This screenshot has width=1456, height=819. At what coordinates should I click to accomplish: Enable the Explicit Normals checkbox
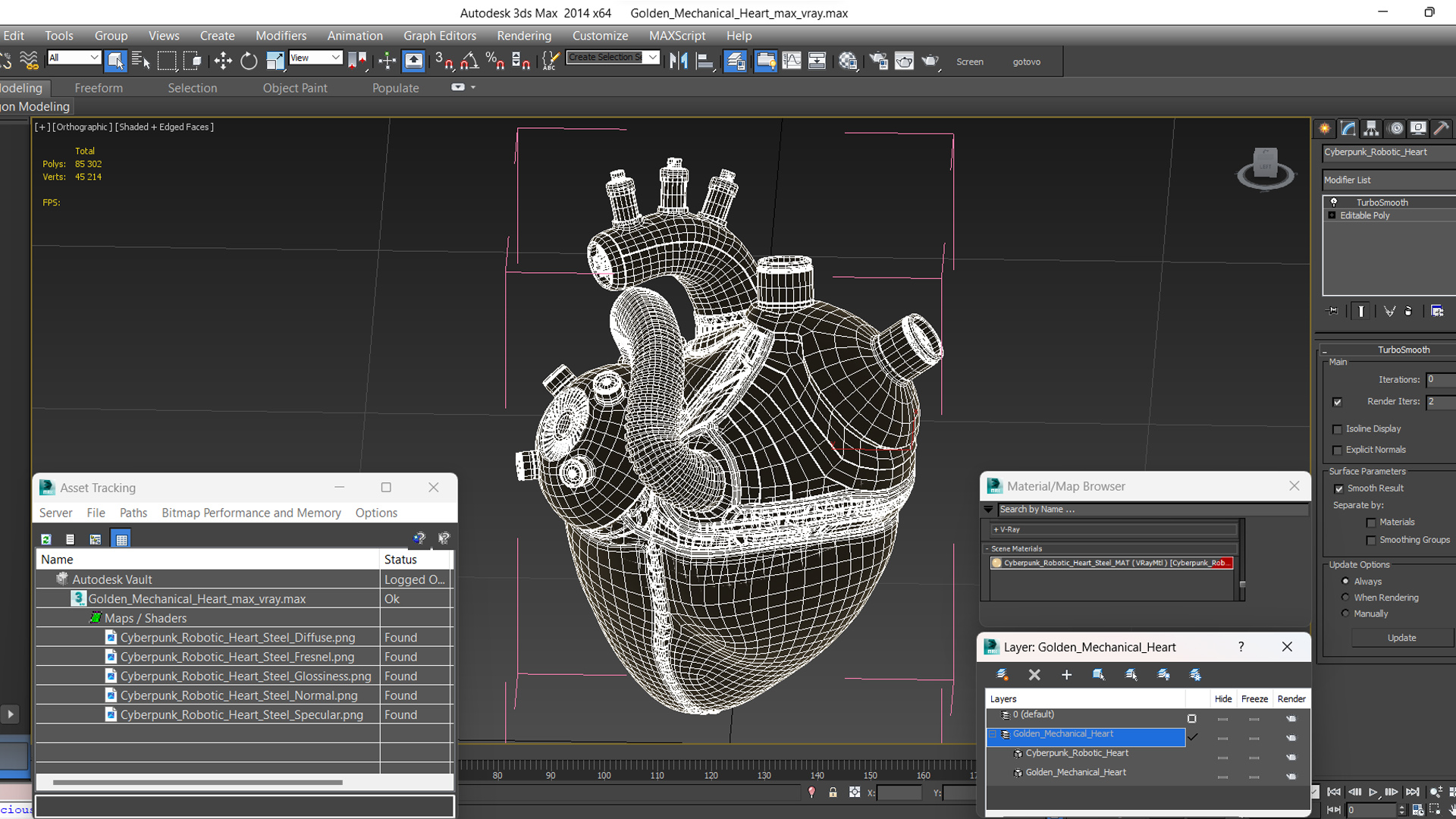(1337, 450)
